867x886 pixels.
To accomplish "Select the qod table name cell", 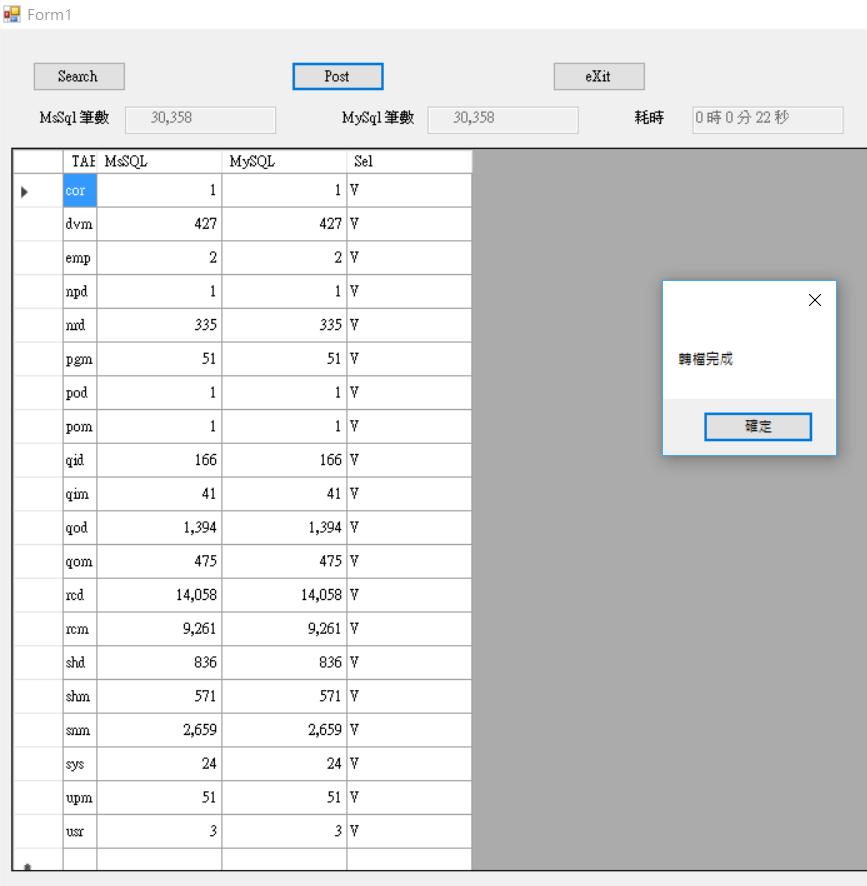I will [80, 528].
